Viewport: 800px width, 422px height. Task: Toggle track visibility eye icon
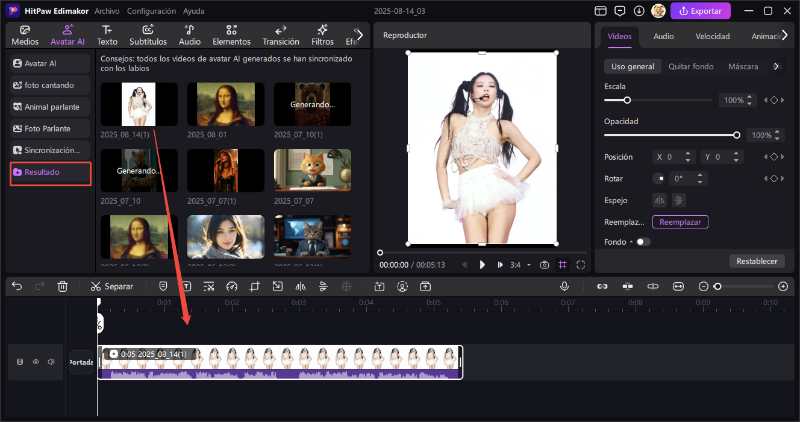pyautogui.click(x=36, y=362)
